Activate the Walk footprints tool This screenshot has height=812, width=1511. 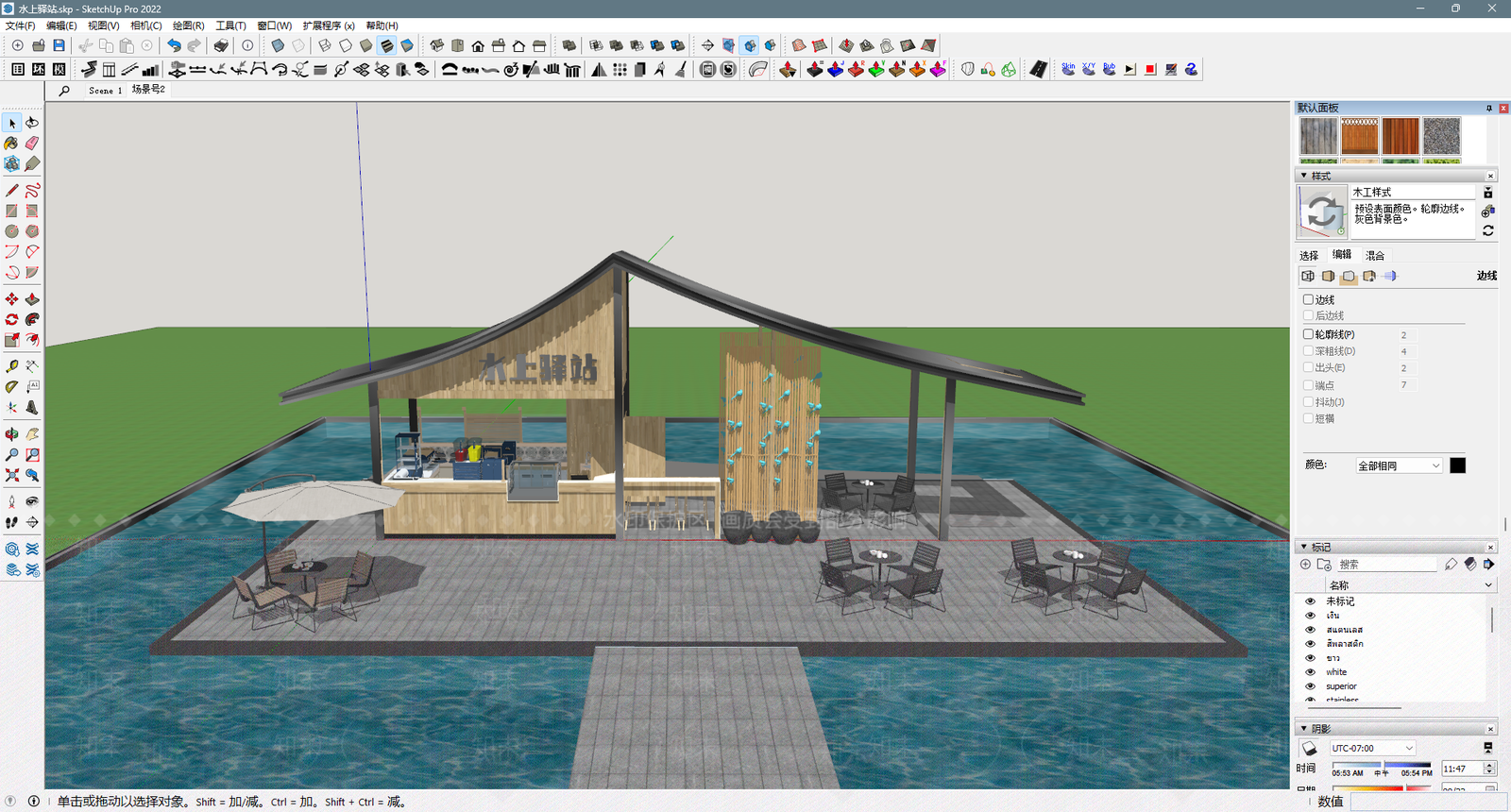pos(12,522)
